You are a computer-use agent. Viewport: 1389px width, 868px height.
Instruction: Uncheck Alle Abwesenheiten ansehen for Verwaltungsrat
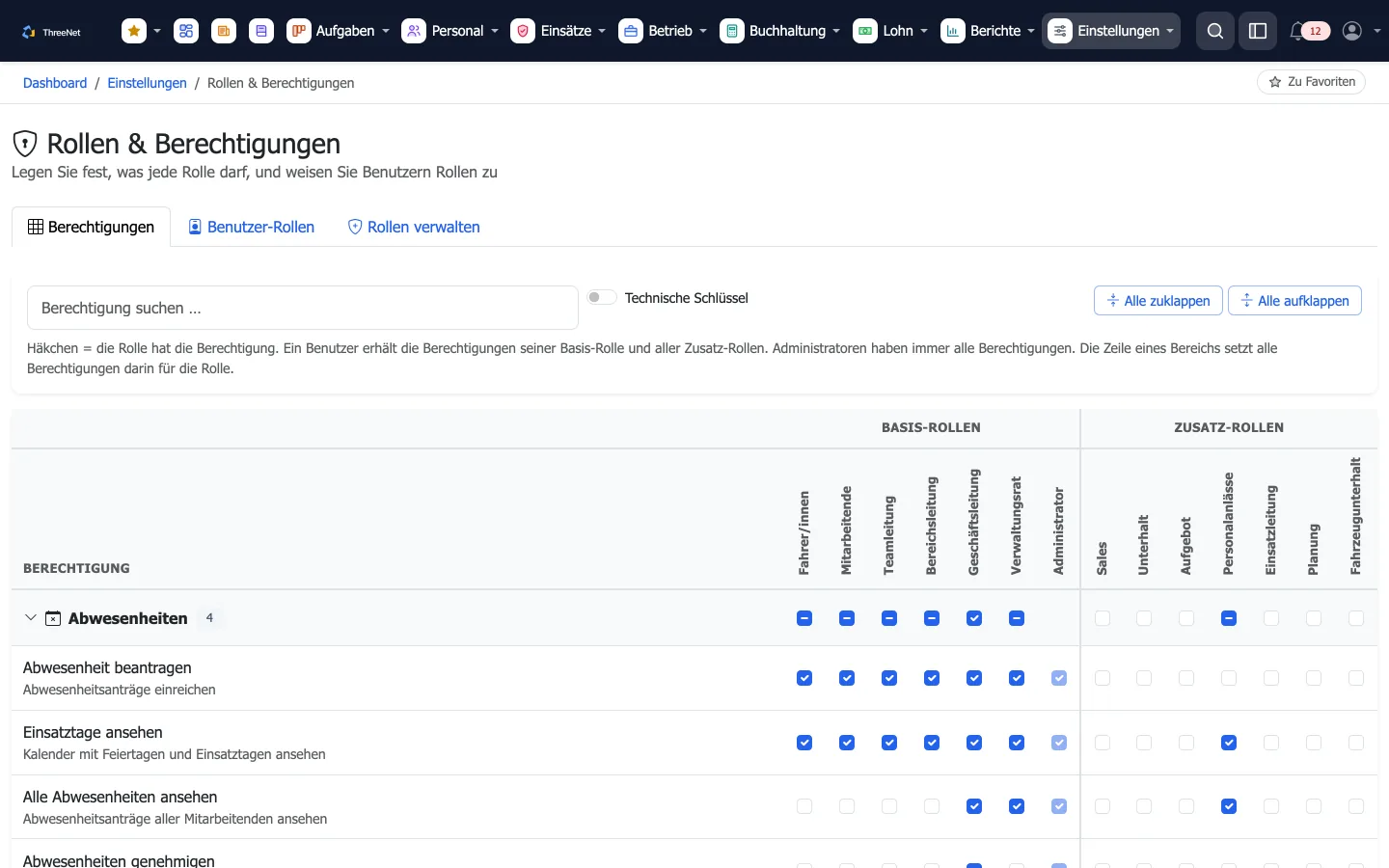pyautogui.click(x=1017, y=806)
